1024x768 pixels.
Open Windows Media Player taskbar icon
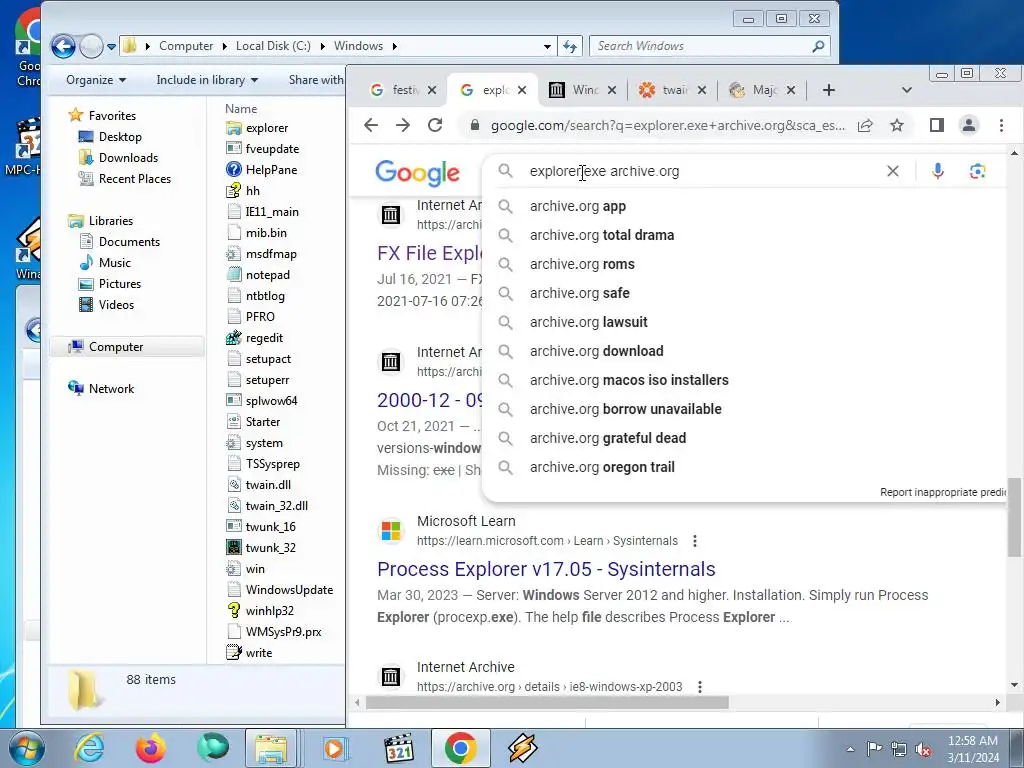click(335, 748)
